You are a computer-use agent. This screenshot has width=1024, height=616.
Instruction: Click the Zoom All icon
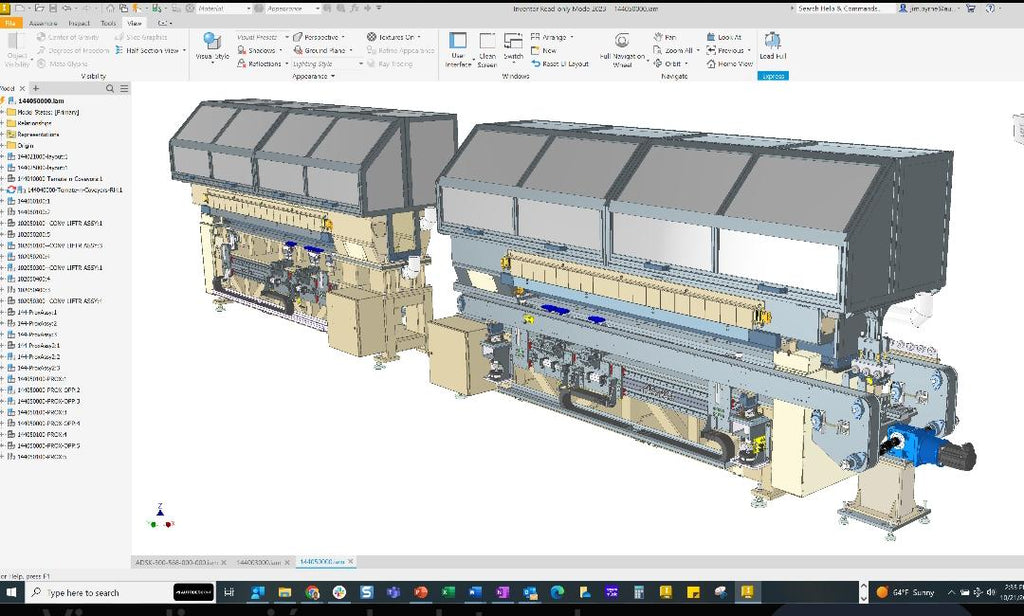(x=658, y=50)
